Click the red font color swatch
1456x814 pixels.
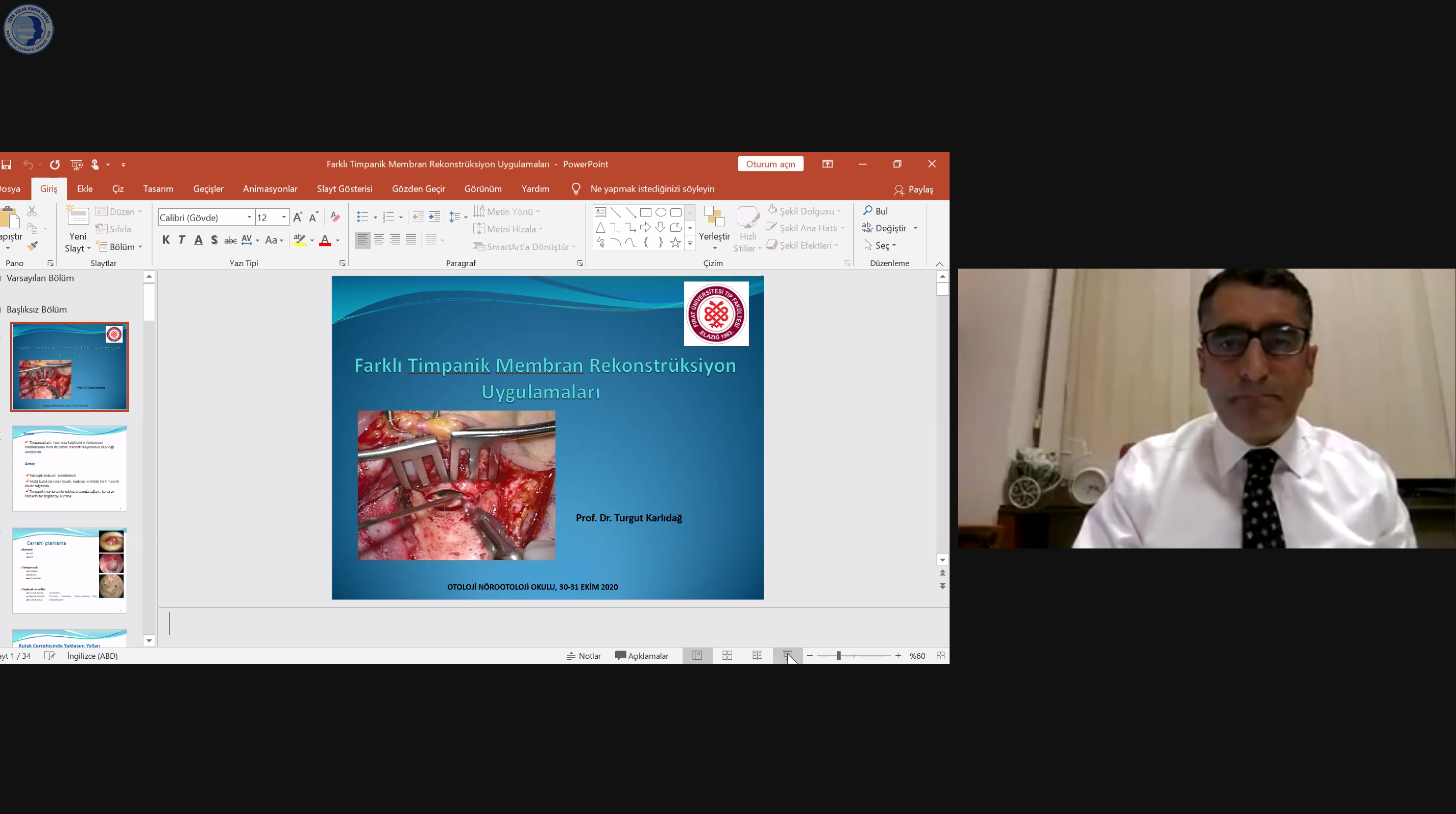click(325, 241)
